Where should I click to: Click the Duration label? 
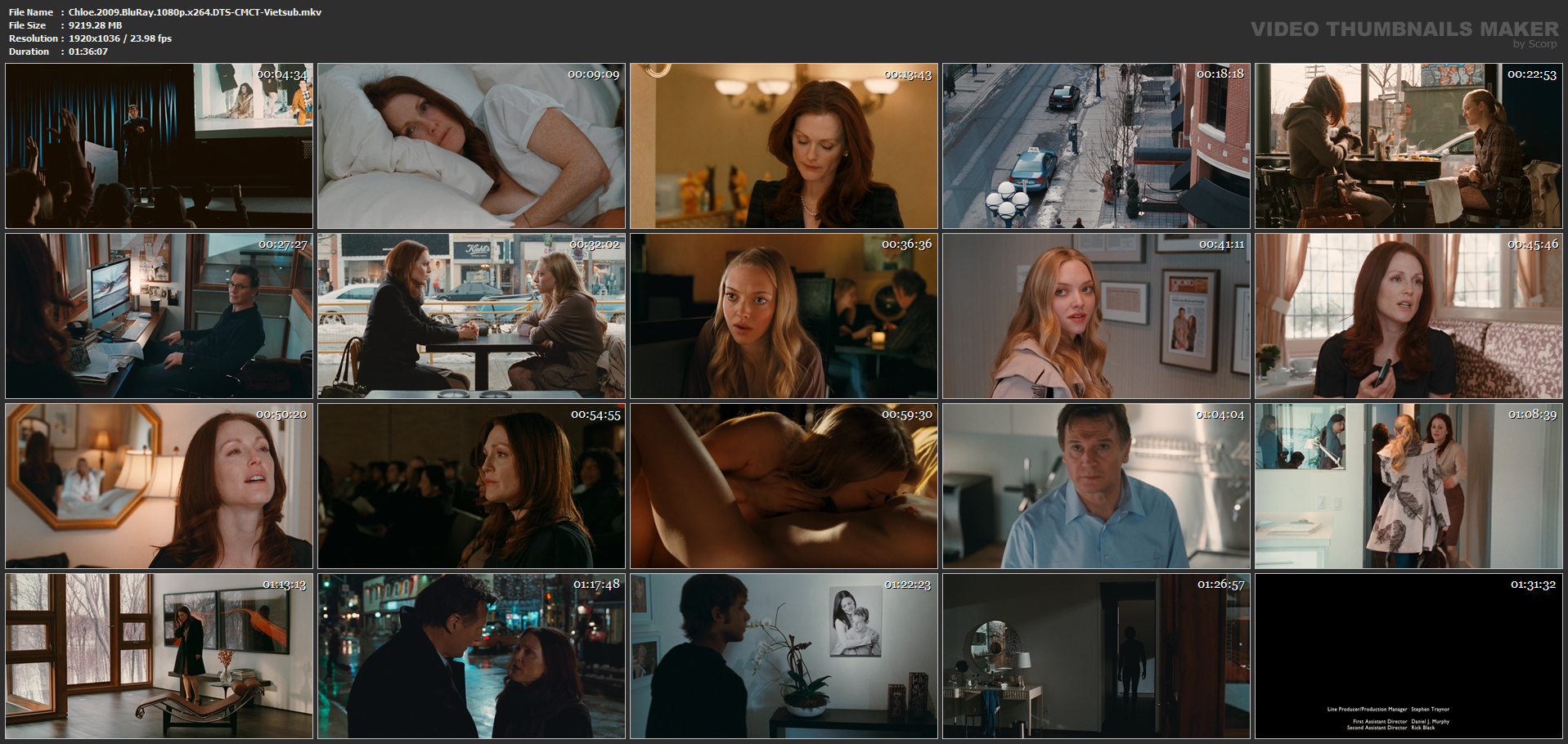[29, 52]
